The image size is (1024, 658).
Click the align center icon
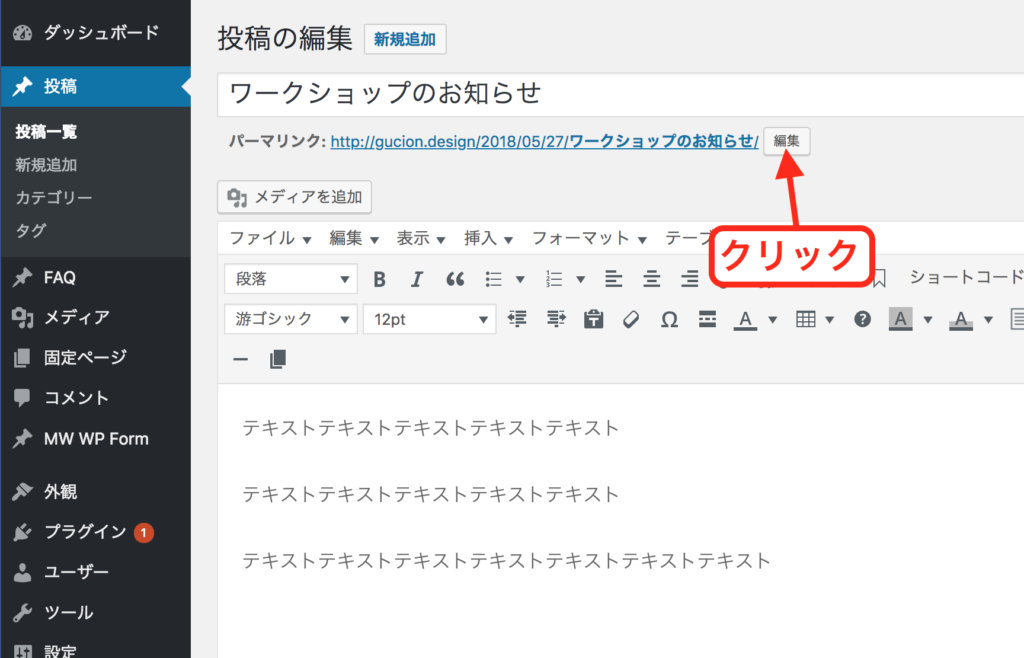tap(651, 279)
